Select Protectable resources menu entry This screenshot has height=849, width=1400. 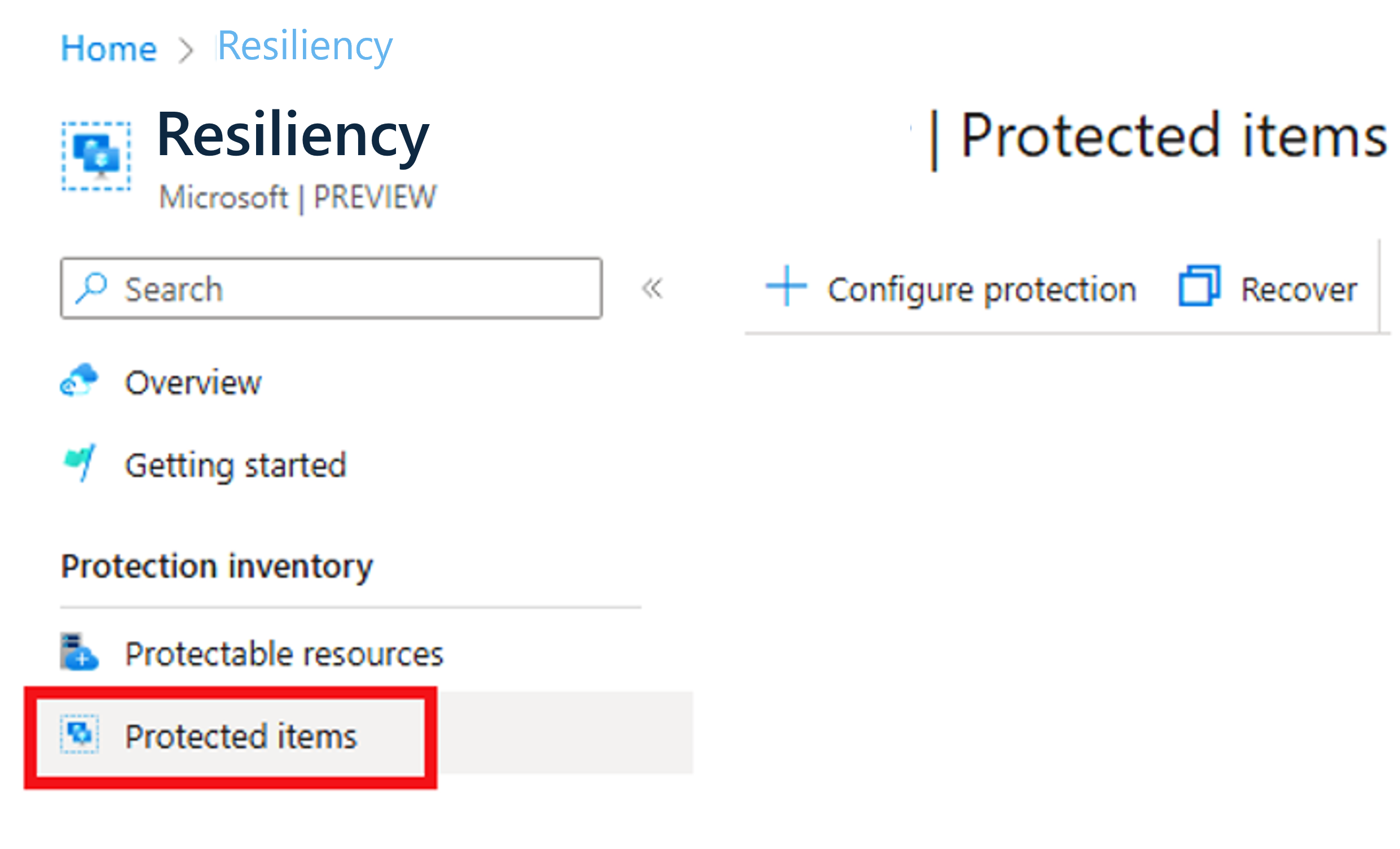[x=284, y=654]
